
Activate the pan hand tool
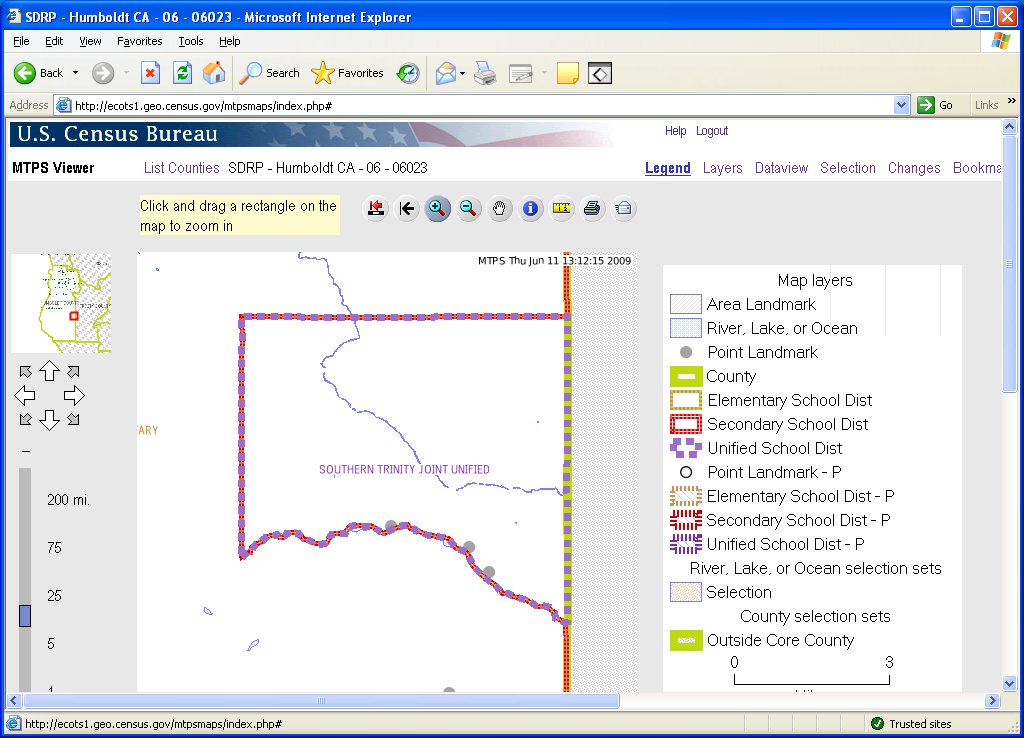click(500, 209)
